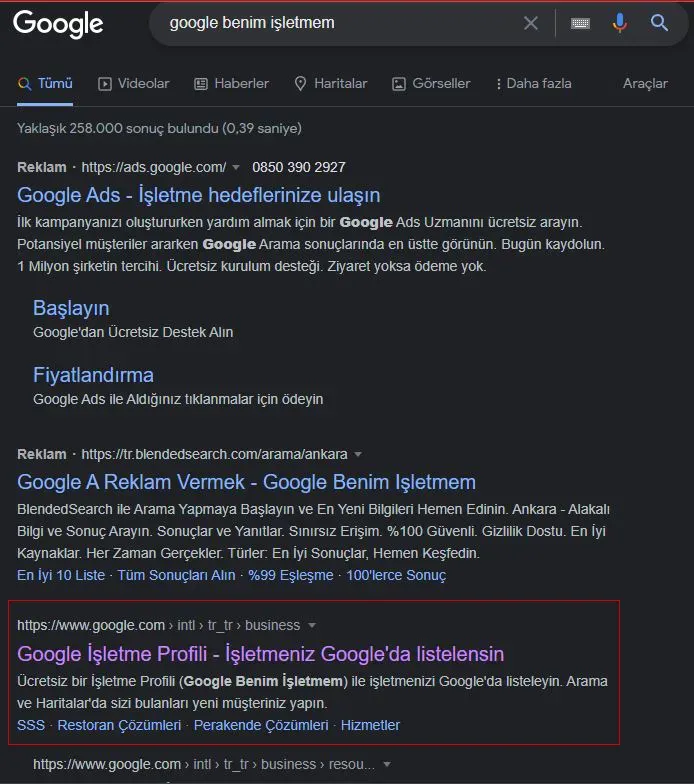Expand arrow next to tr.blendedsearch.com URL

pos(358,454)
